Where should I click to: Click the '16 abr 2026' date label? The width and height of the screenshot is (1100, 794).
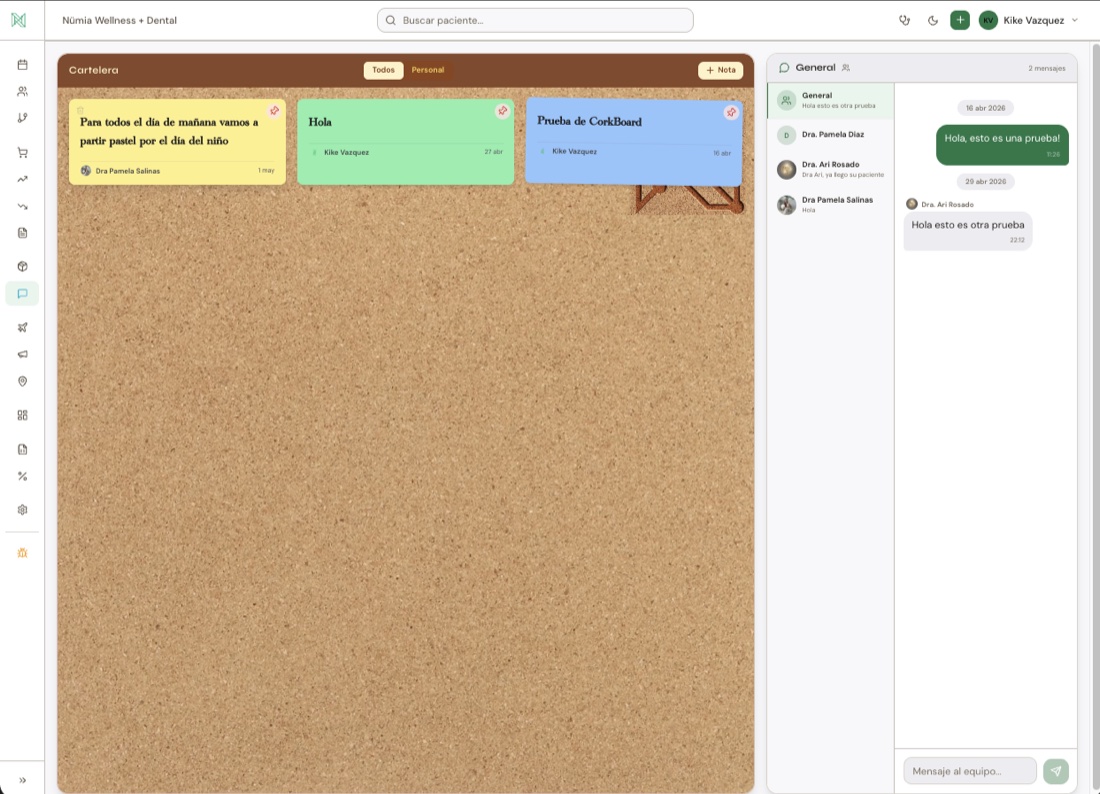[985, 108]
